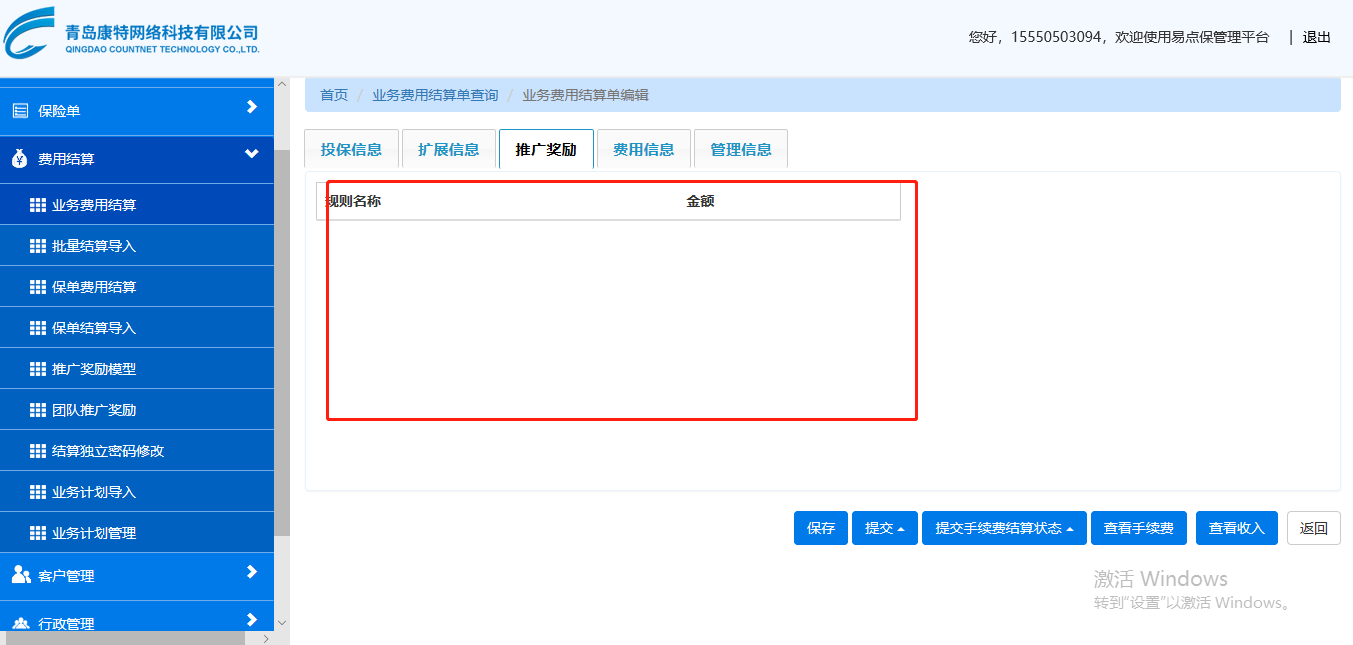Switch to the 管理信息 tab
1353x645 pixels.
(741, 149)
